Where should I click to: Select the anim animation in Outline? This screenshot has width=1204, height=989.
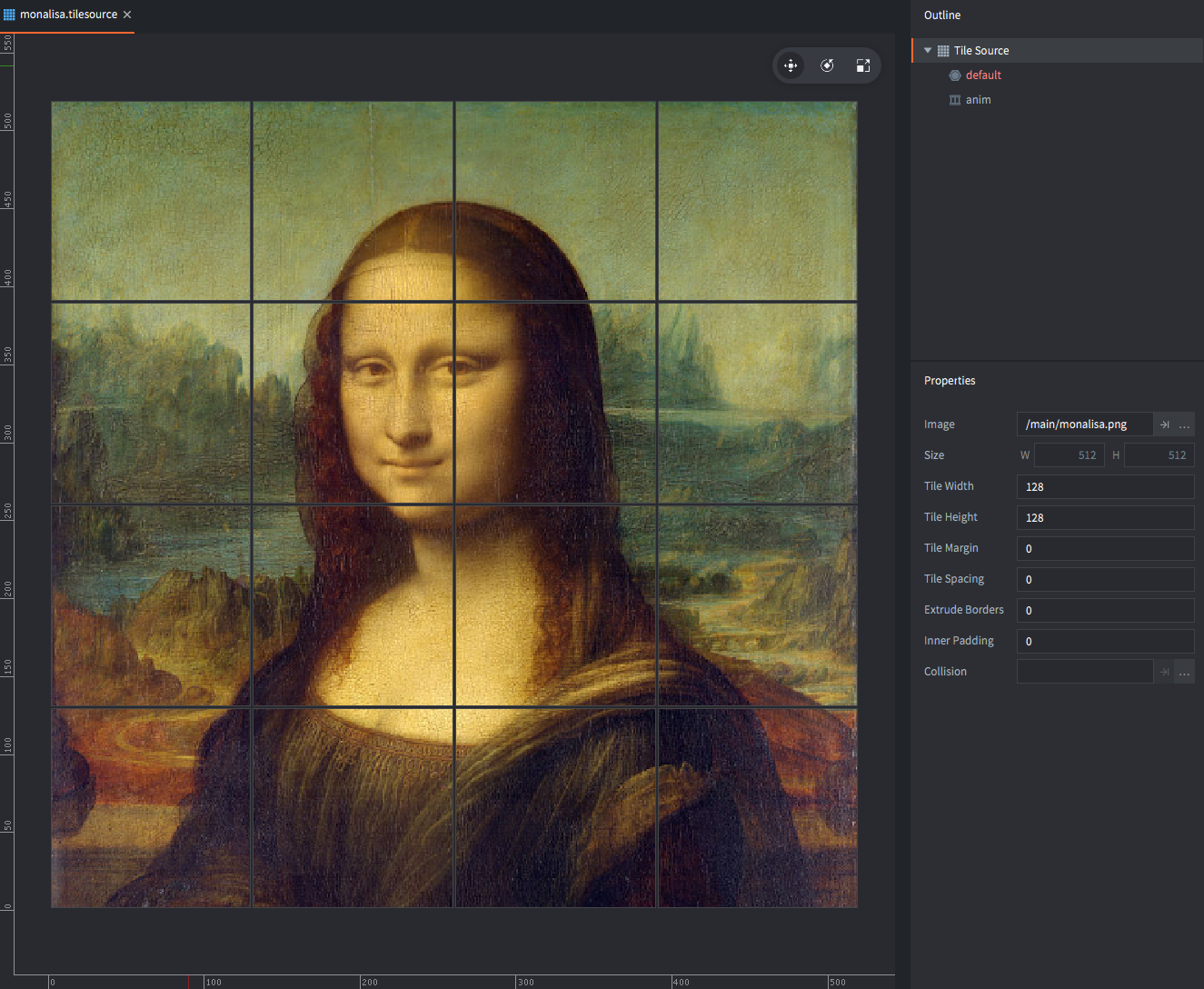(x=978, y=100)
